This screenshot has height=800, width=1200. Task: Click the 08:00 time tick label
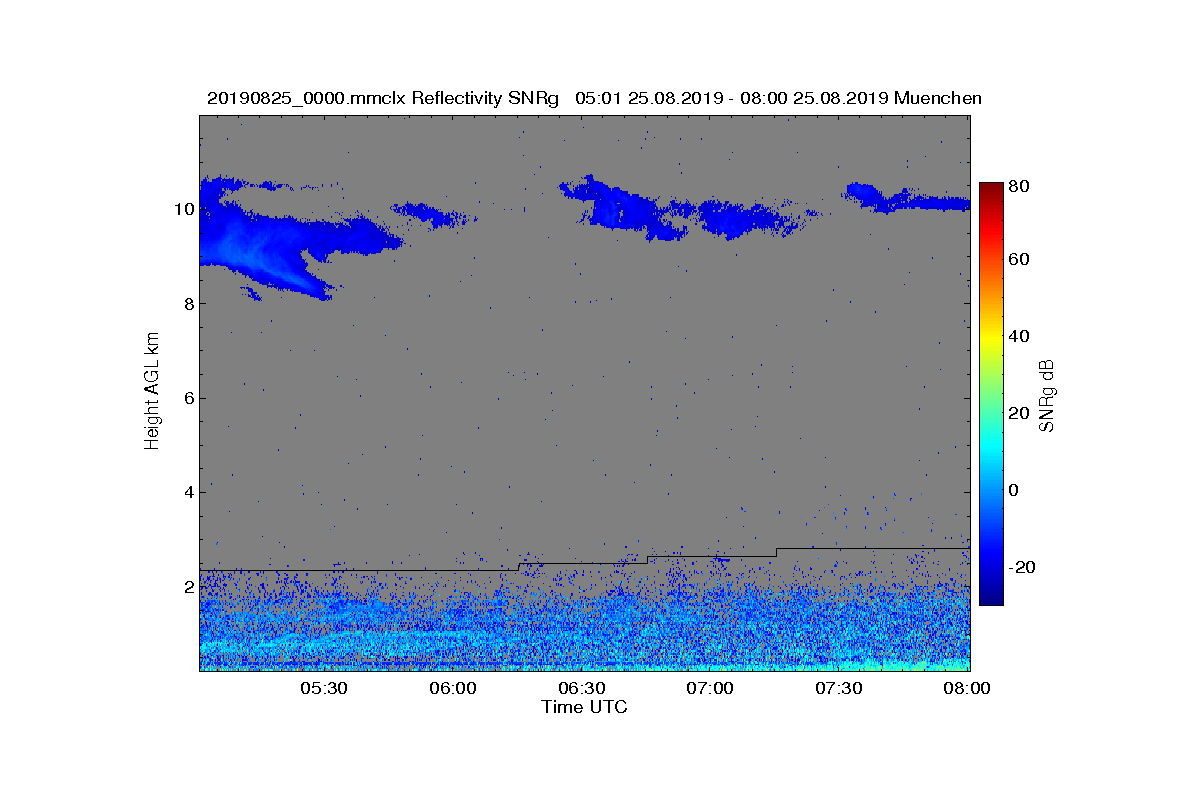coord(967,689)
